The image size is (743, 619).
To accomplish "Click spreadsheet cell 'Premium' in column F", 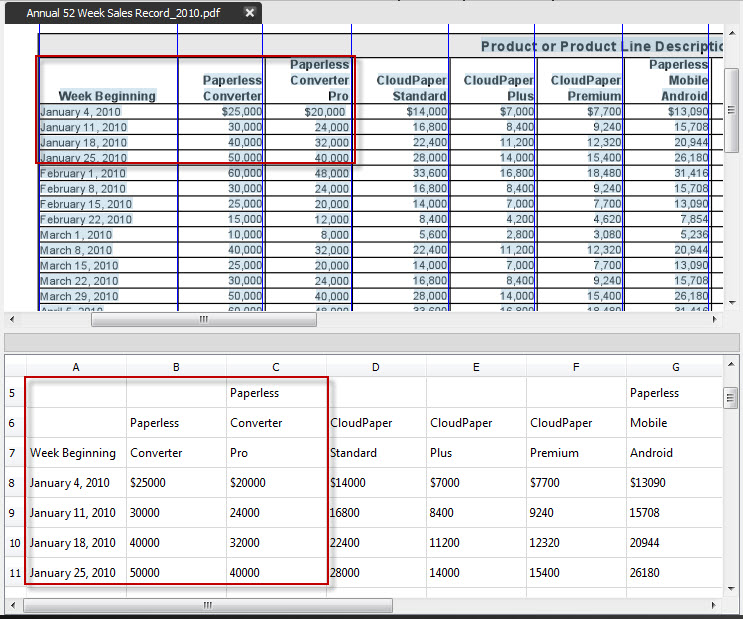I will point(576,453).
